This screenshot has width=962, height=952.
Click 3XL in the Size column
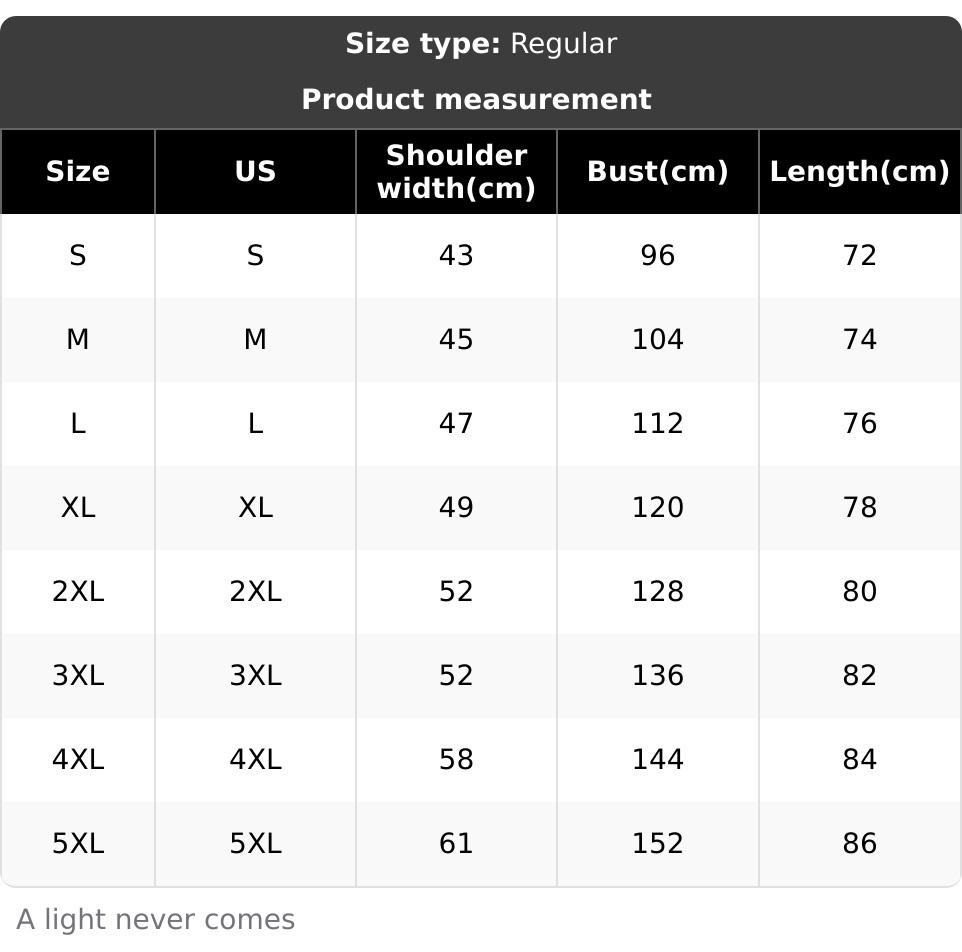coord(78,676)
